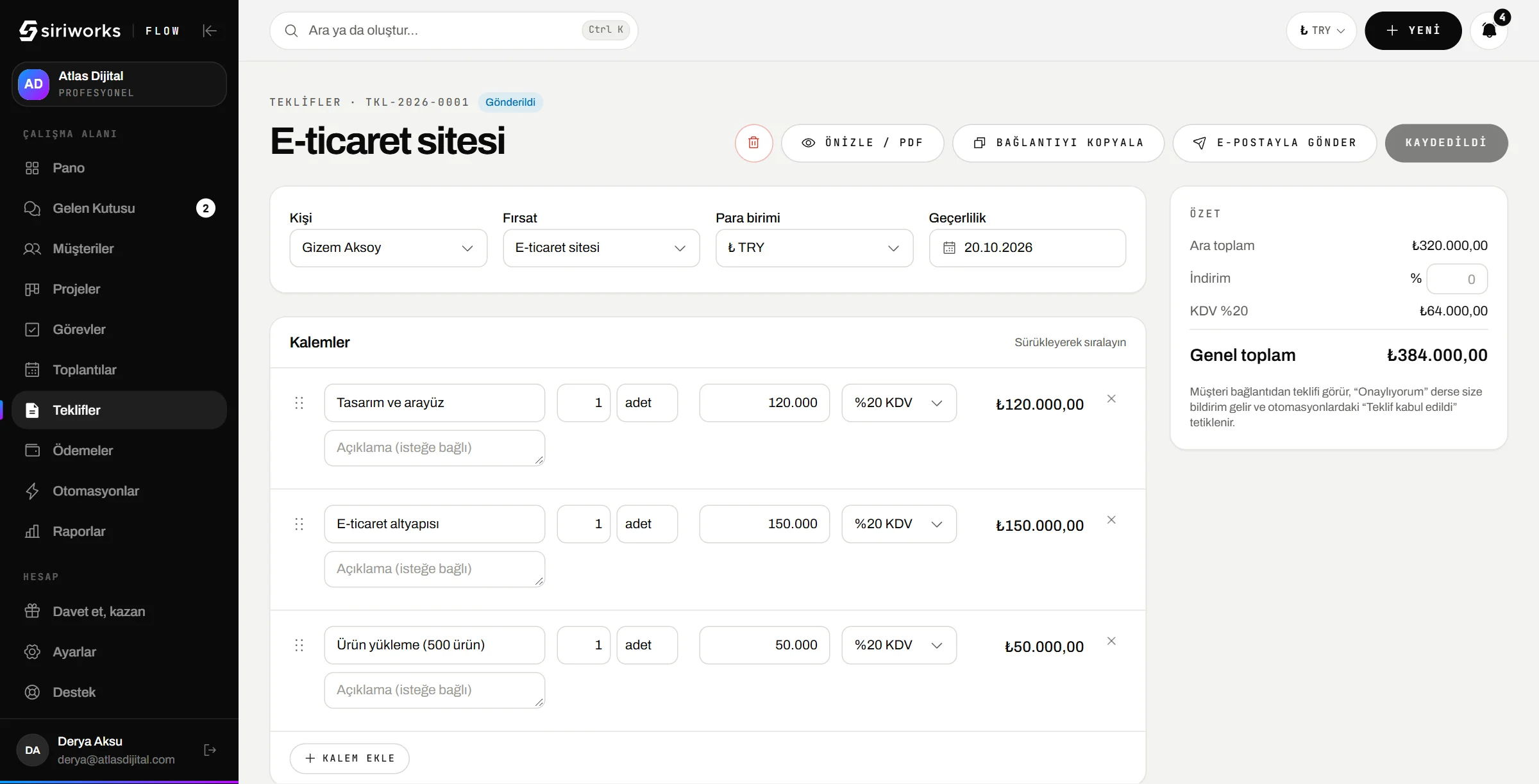Click drag handle of E-ticaret altyapısı row
The width and height of the screenshot is (1539, 784).
[x=299, y=524]
